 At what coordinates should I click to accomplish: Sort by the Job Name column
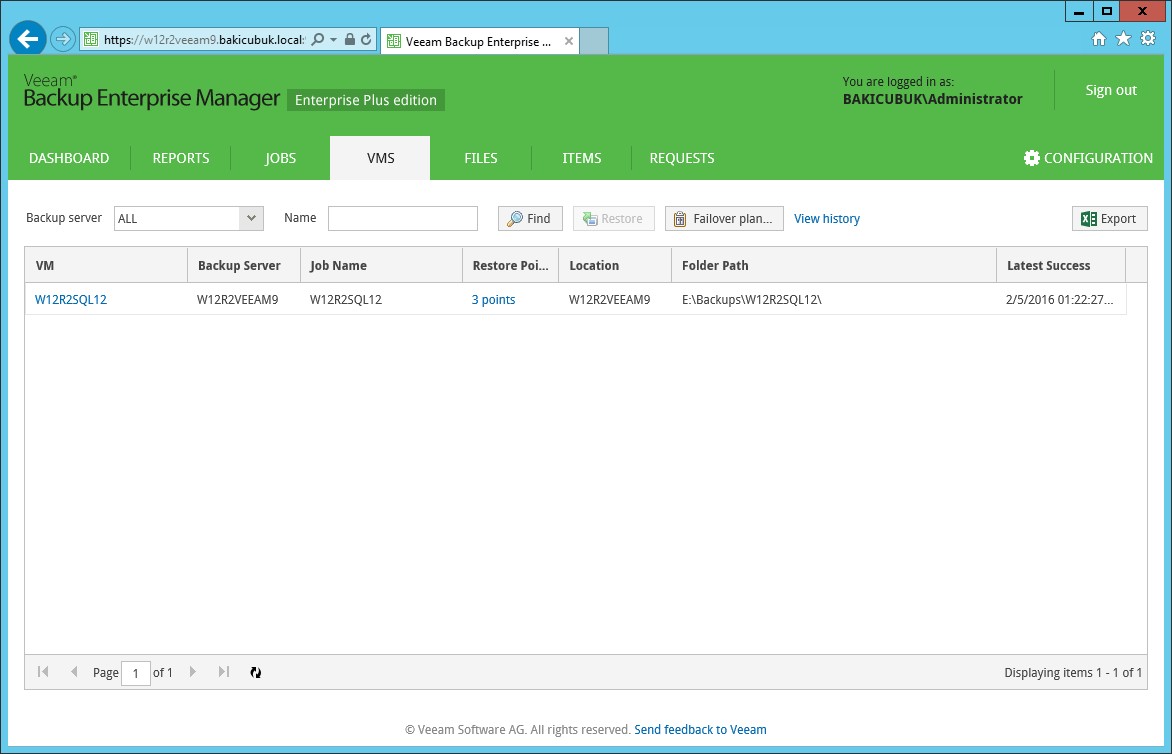point(381,265)
